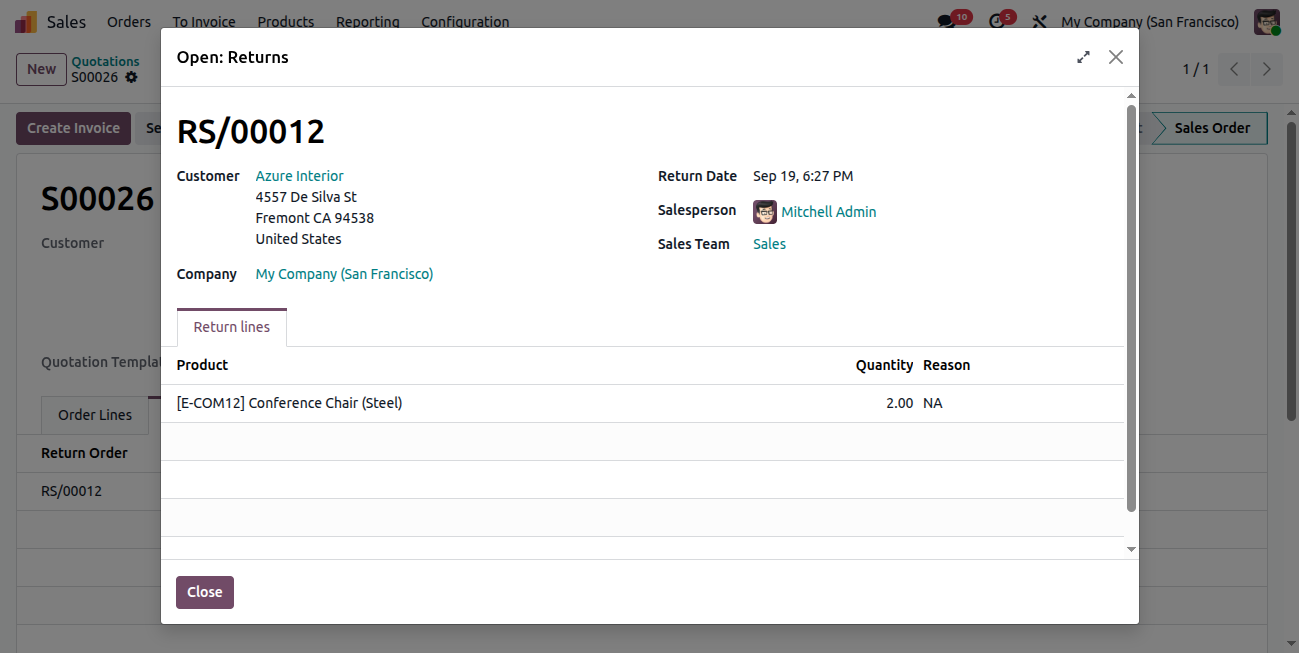Expand the Configuration menu
Image resolution: width=1299 pixels, height=653 pixels.
tap(465, 21)
